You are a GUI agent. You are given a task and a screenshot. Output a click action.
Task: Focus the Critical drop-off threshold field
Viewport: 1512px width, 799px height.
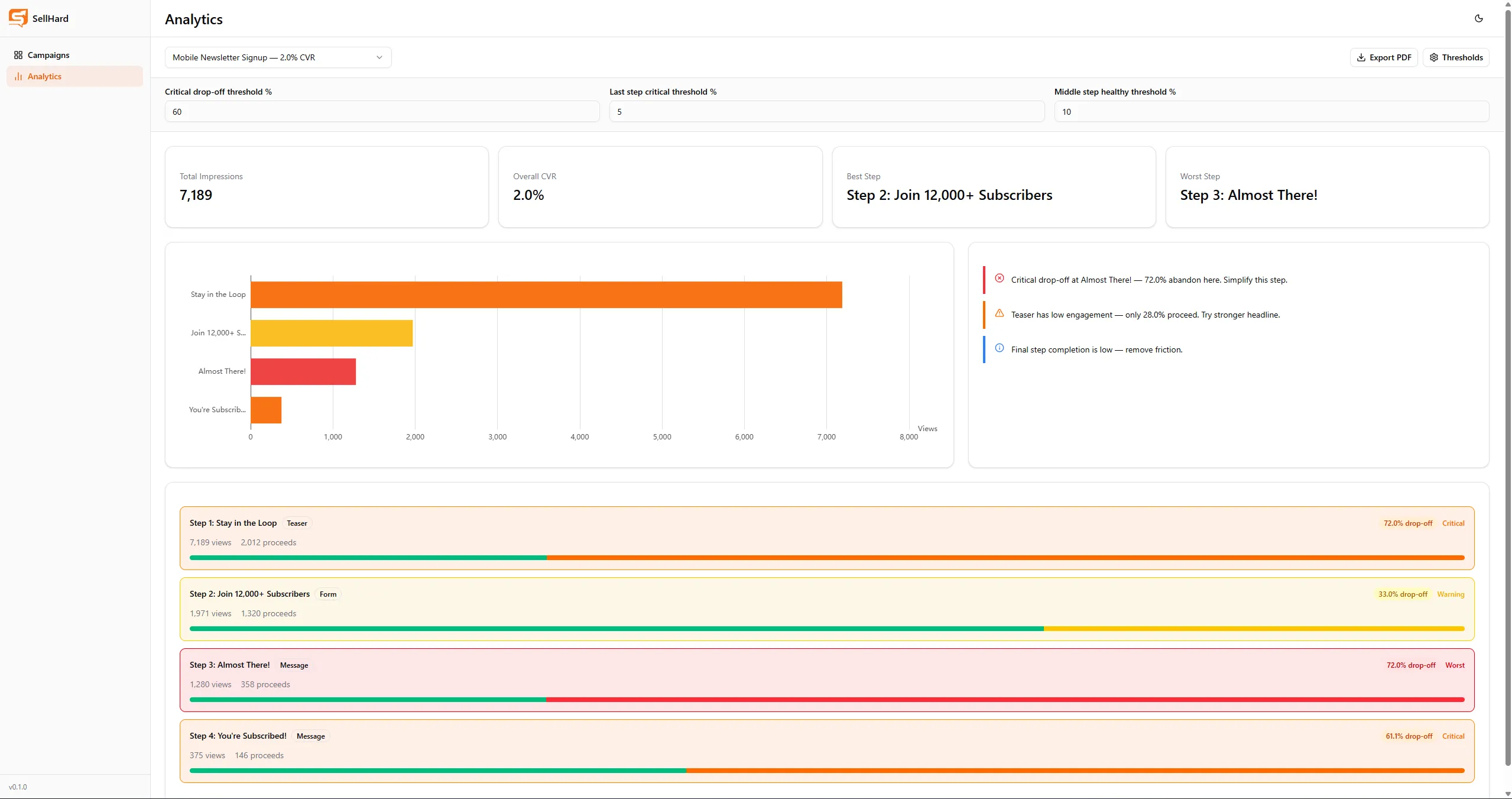click(x=382, y=112)
